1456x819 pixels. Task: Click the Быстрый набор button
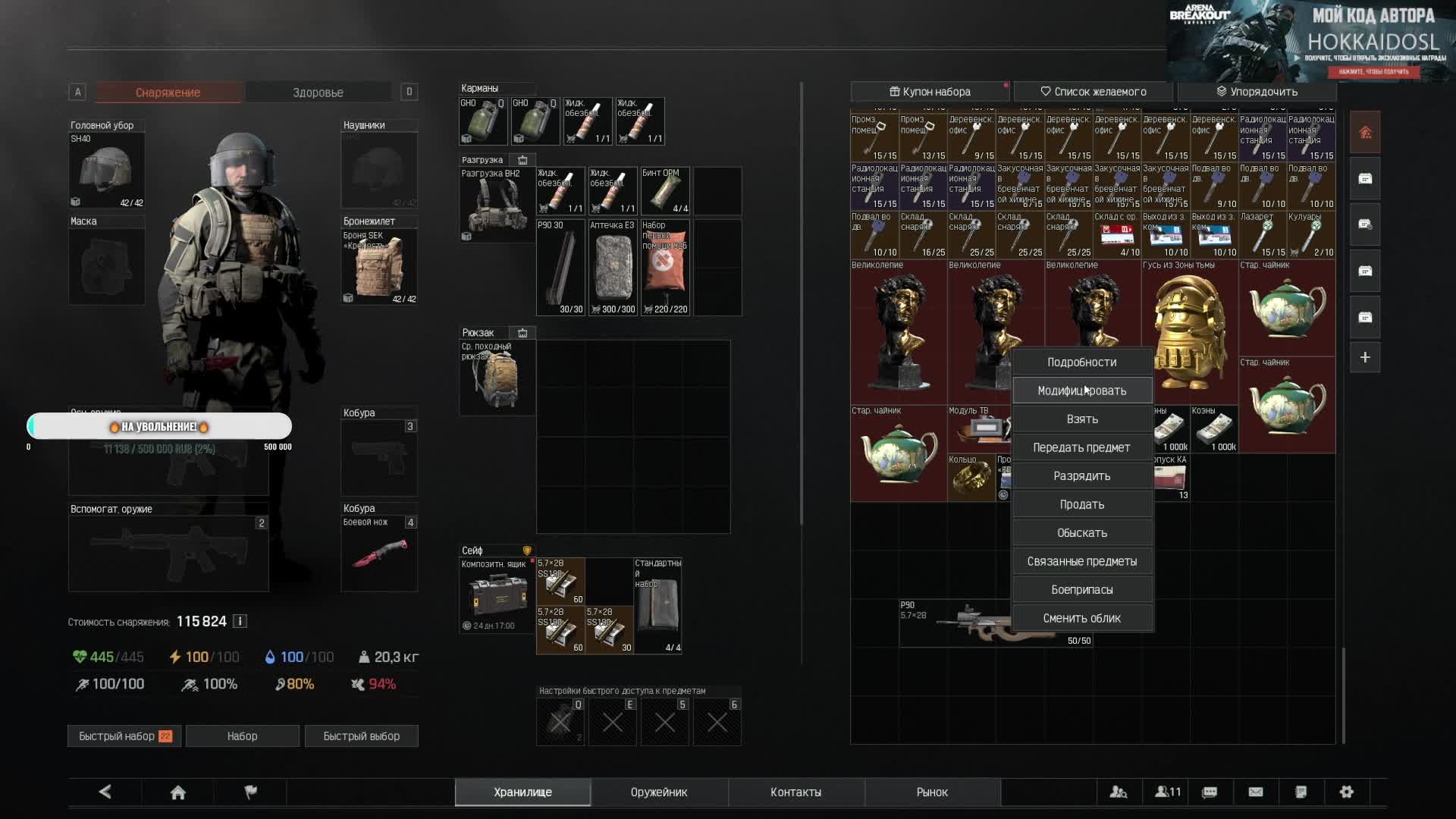coord(124,736)
